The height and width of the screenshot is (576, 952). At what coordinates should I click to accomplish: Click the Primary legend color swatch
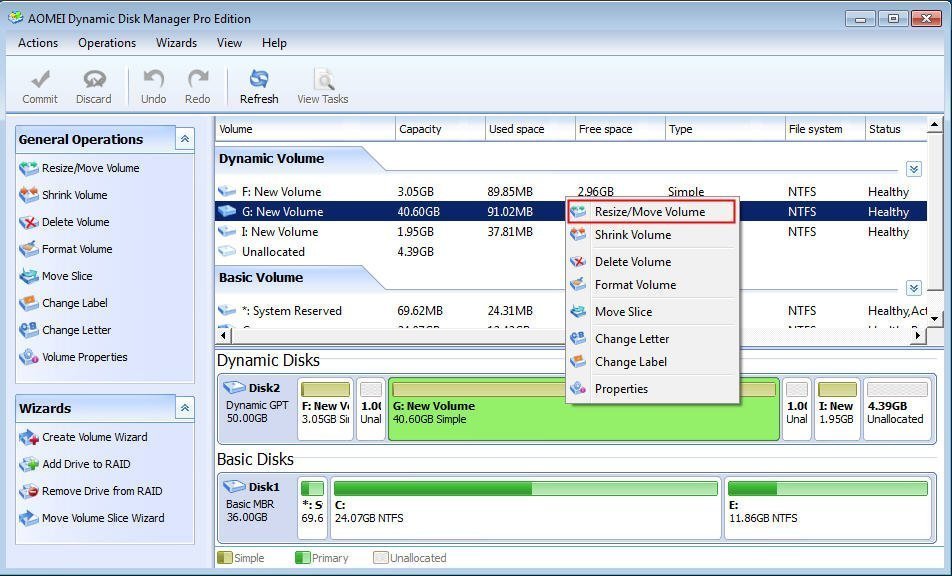tap(302, 557)
